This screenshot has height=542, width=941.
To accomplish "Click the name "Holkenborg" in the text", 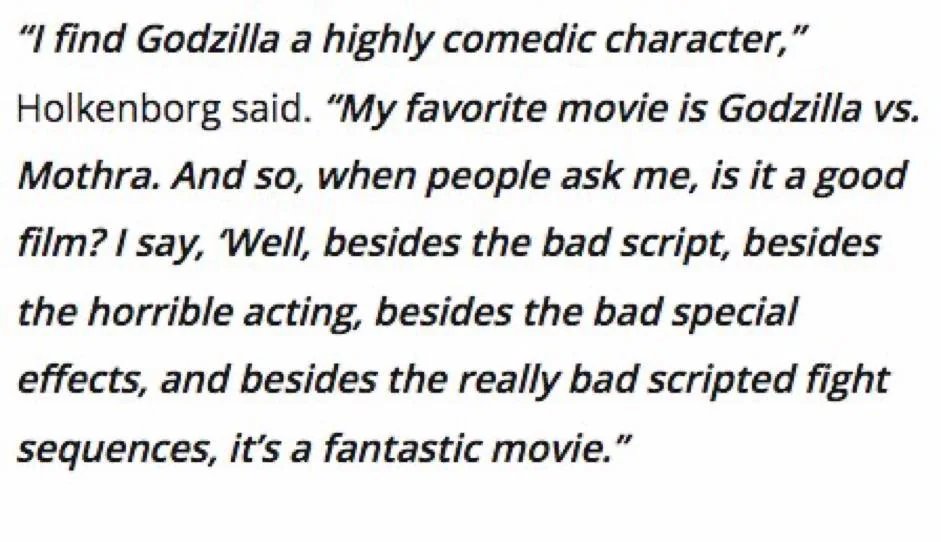I will tap(118, 110).
